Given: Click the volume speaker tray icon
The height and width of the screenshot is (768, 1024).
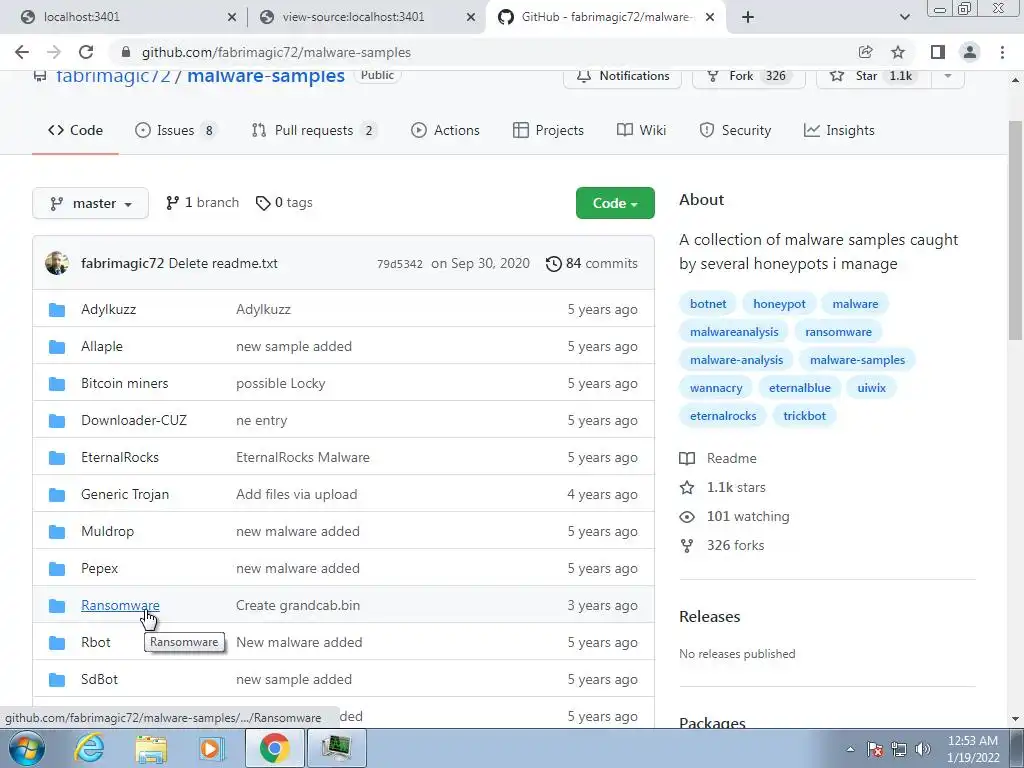Looking at the screenshot, I should coord(923,749).
